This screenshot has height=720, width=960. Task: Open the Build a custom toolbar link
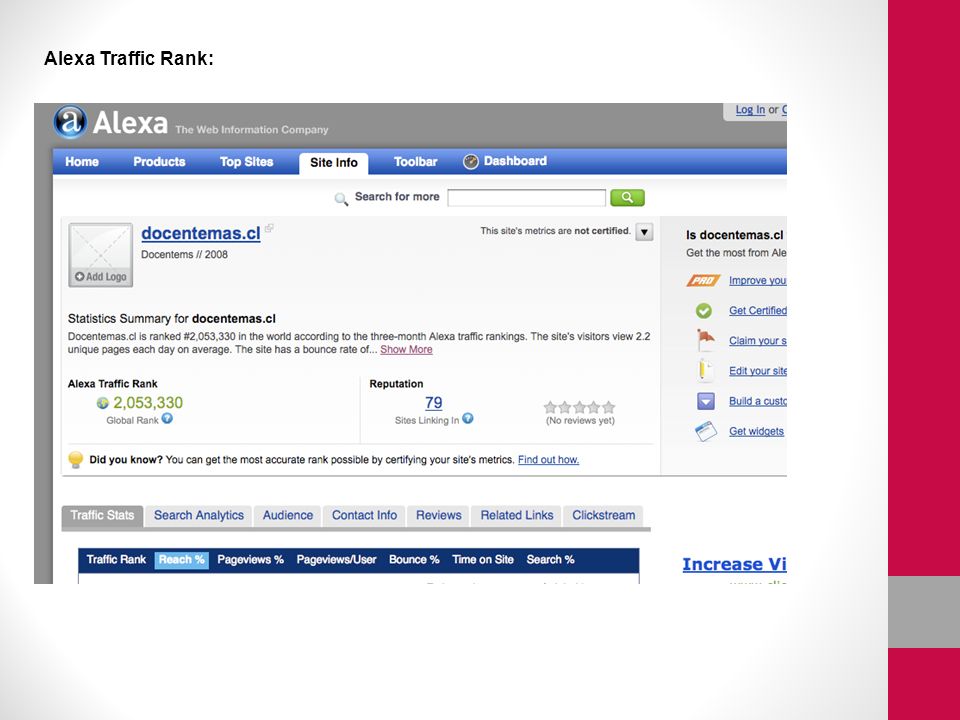coord(757,401)
